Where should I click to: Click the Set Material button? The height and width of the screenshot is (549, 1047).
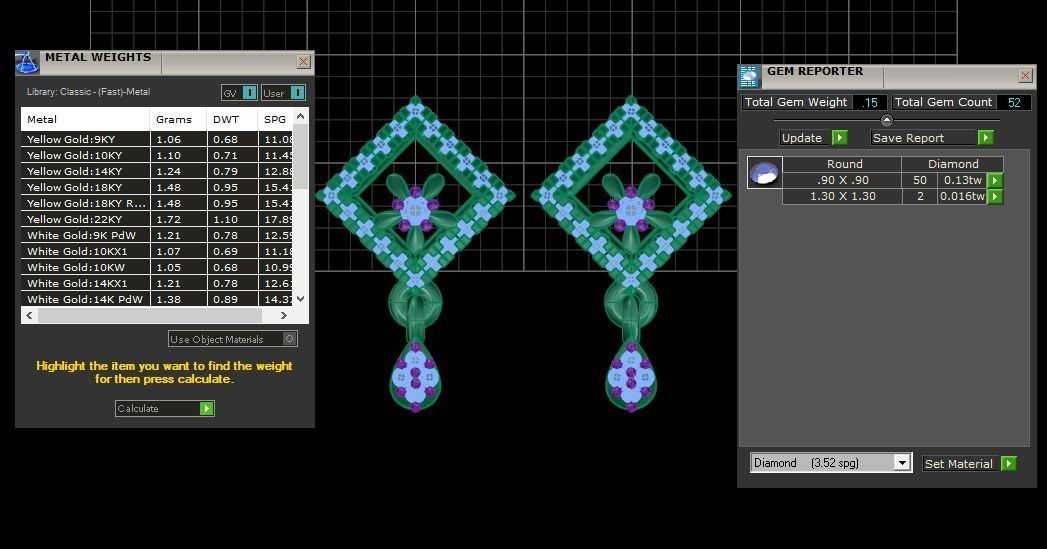pos(961,464)
